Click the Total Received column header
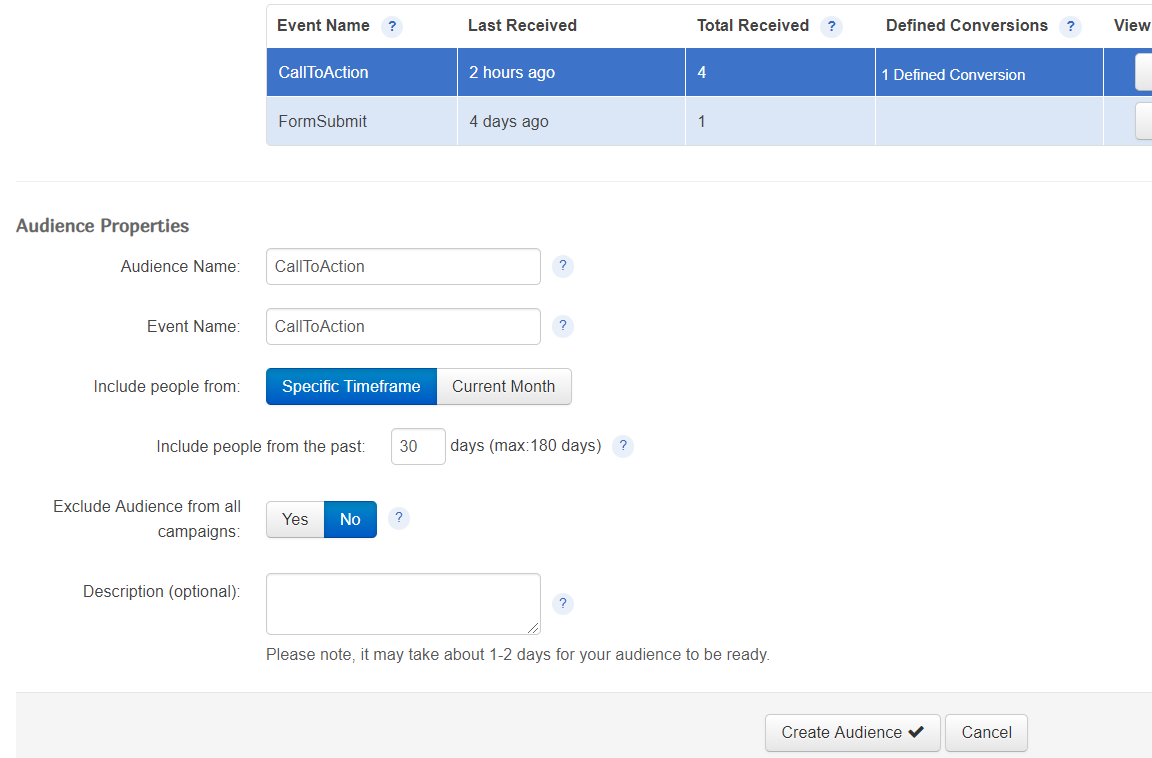Screen dimensions: 1152x758 (x=753, y=26)
